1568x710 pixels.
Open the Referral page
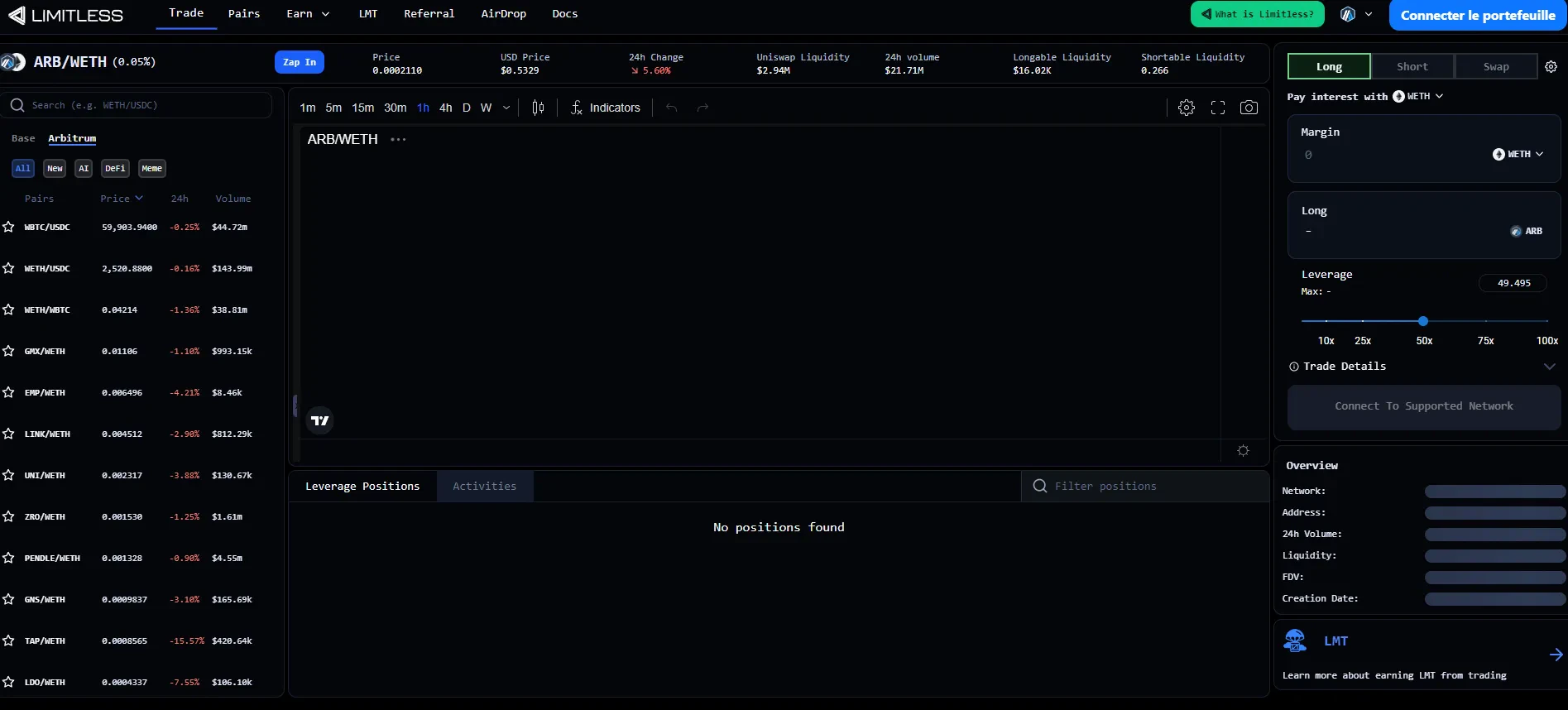pyautogui.click(x=429, y=14)
